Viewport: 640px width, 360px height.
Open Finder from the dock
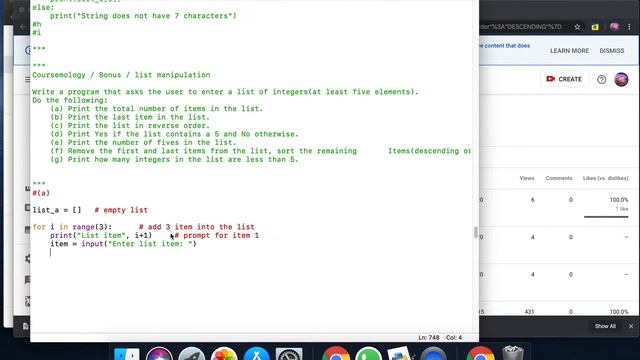click(x=127, y=354)
